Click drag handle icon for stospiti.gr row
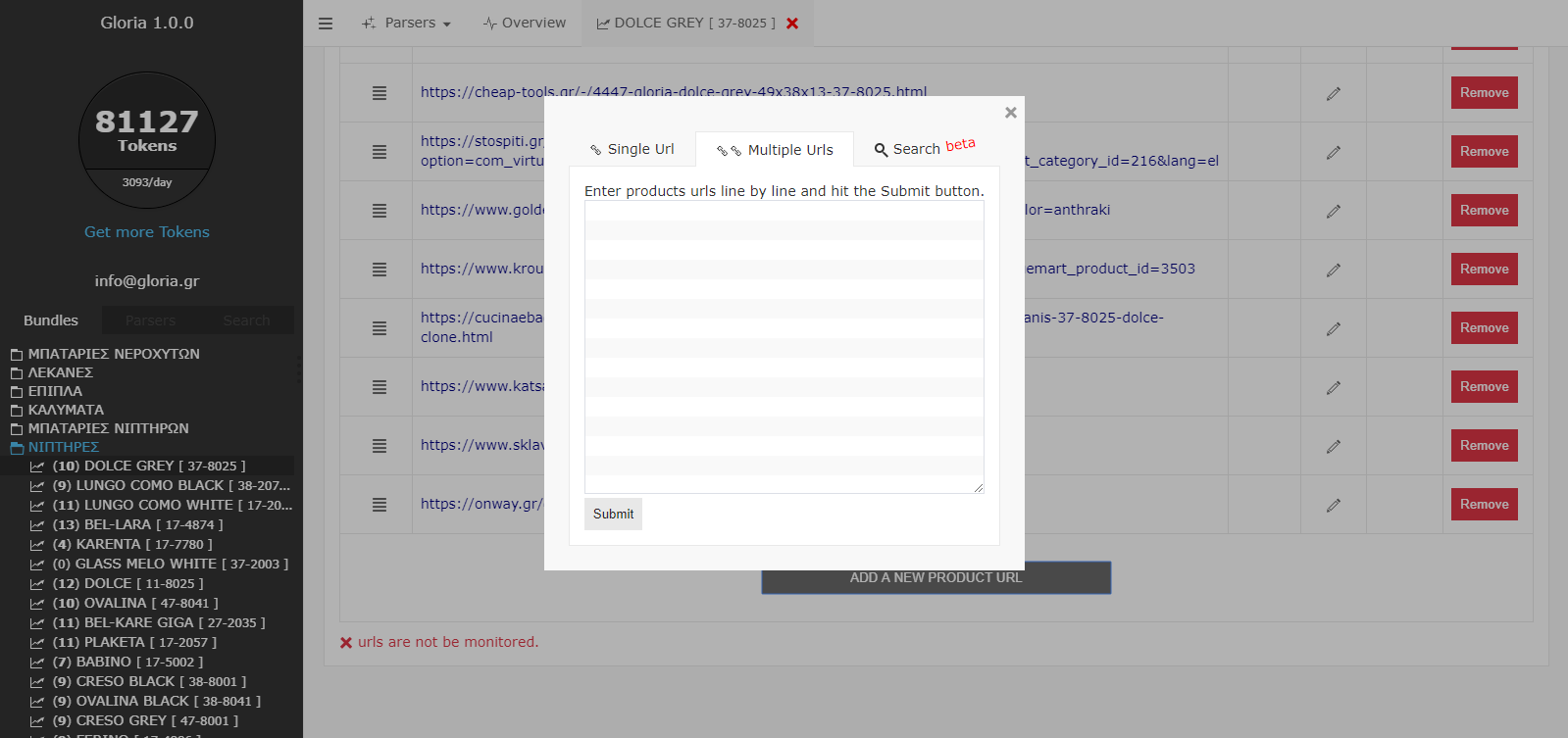This screenshot has height=738, width=1568. click(379, 152)
